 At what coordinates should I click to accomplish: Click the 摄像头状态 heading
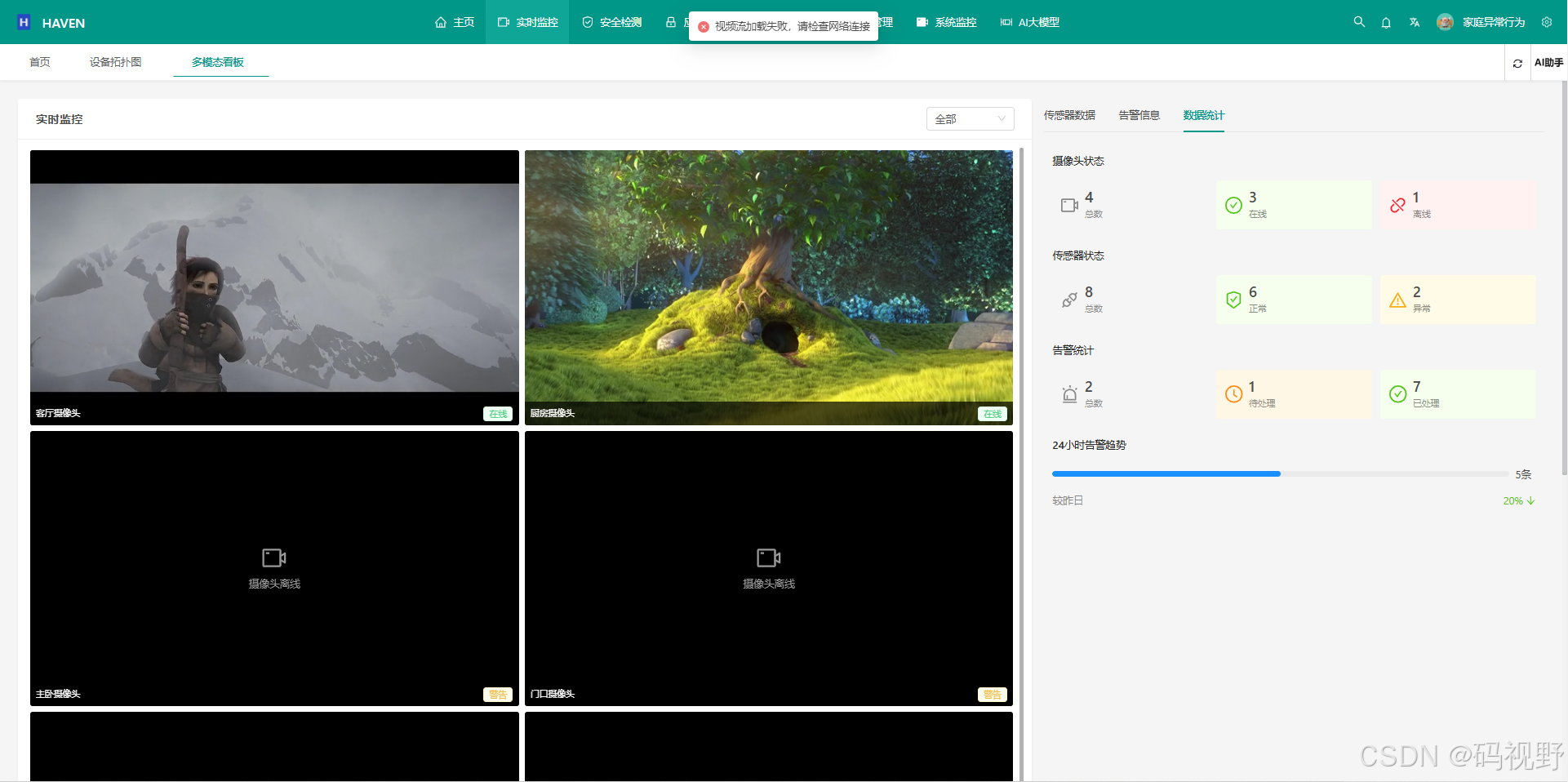pyautogui.click(x=1077, y=161)
